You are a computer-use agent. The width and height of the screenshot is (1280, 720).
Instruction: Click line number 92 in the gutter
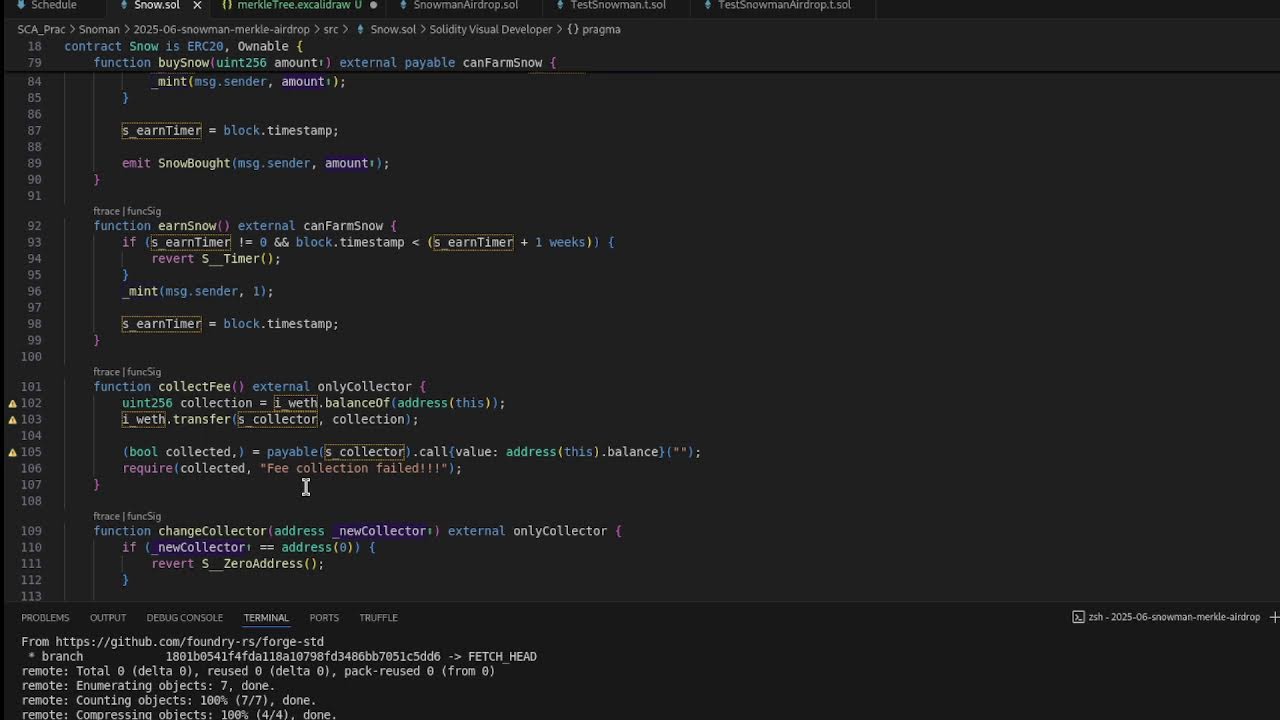[x=35, y=226]
